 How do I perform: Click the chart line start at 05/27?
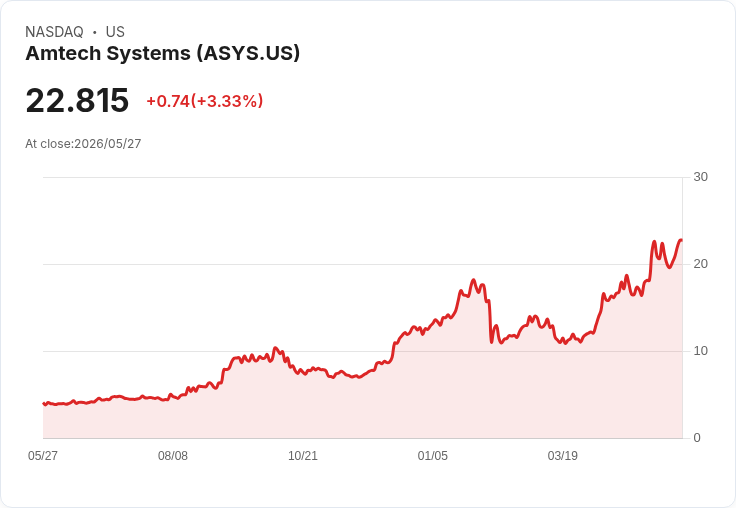point(44,403)
